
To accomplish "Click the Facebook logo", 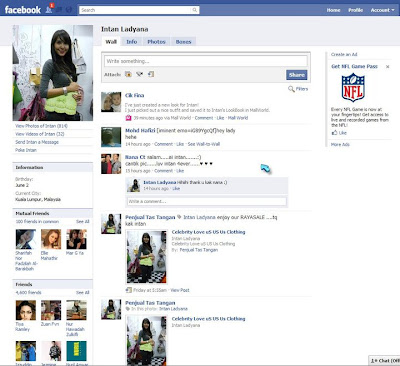I will tap(23, 10).
